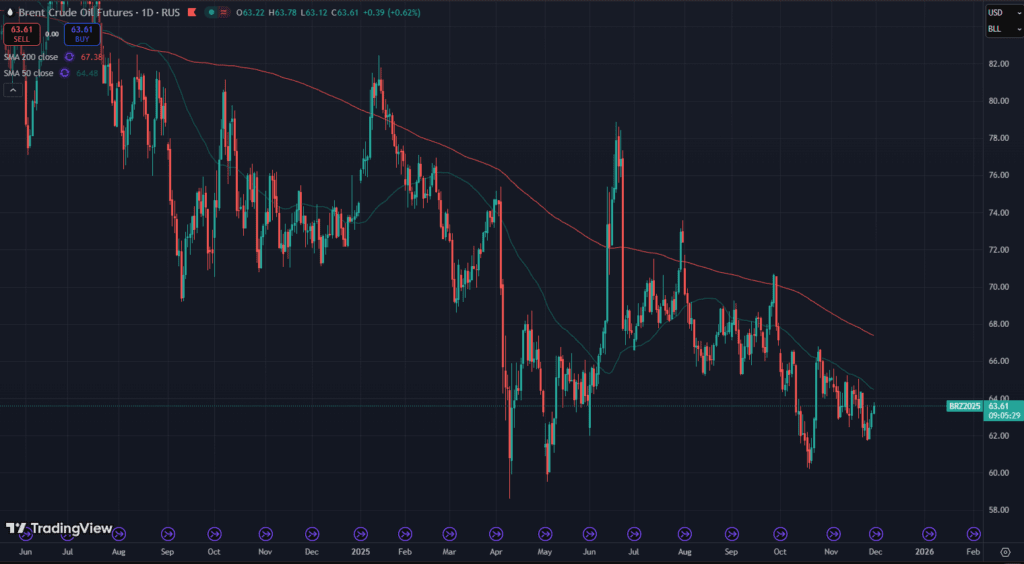Screen dimensions: 1024x564
Task: Click the SMA 50 loading indicator icon
Action: (x=66, y=73)
